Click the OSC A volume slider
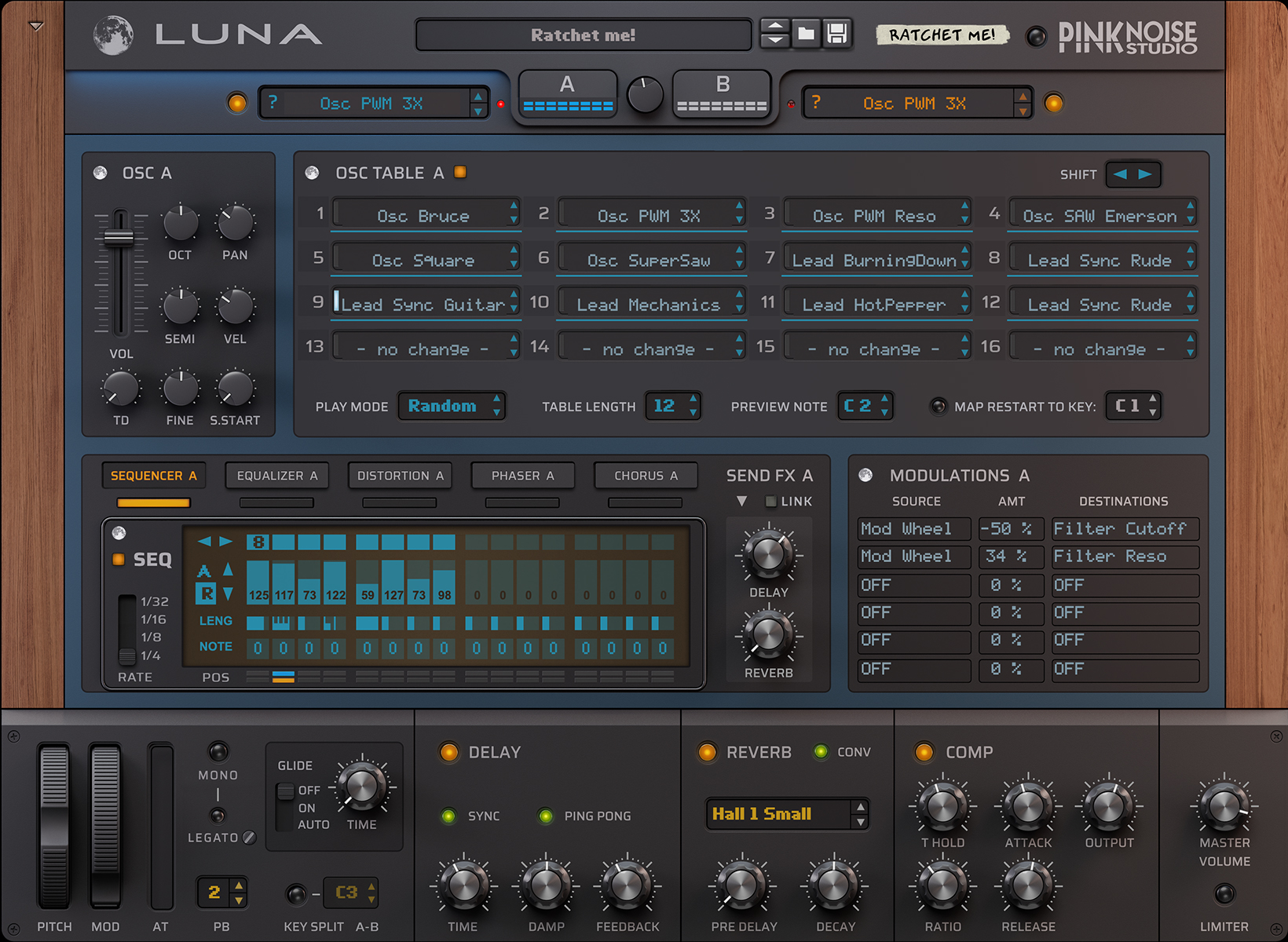The image size is (1288, 942). (119, 239)
